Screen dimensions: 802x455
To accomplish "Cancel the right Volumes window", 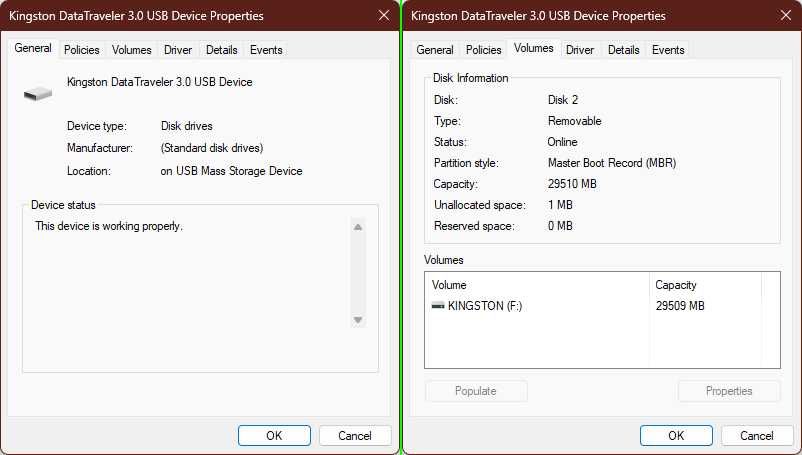I will [x=757, y=436].
